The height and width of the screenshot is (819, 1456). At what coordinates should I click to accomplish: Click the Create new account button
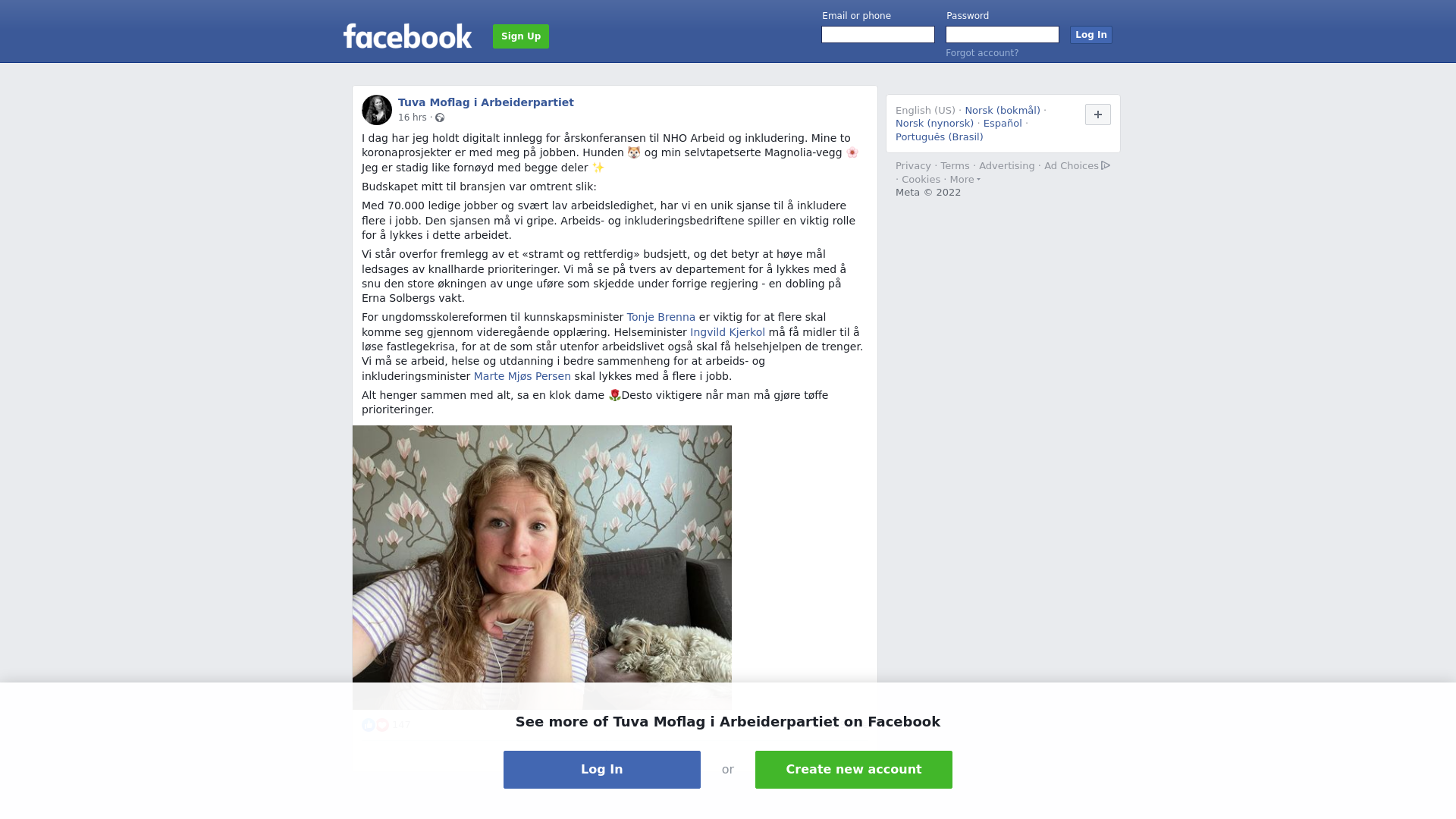click(x=854, y=770)
